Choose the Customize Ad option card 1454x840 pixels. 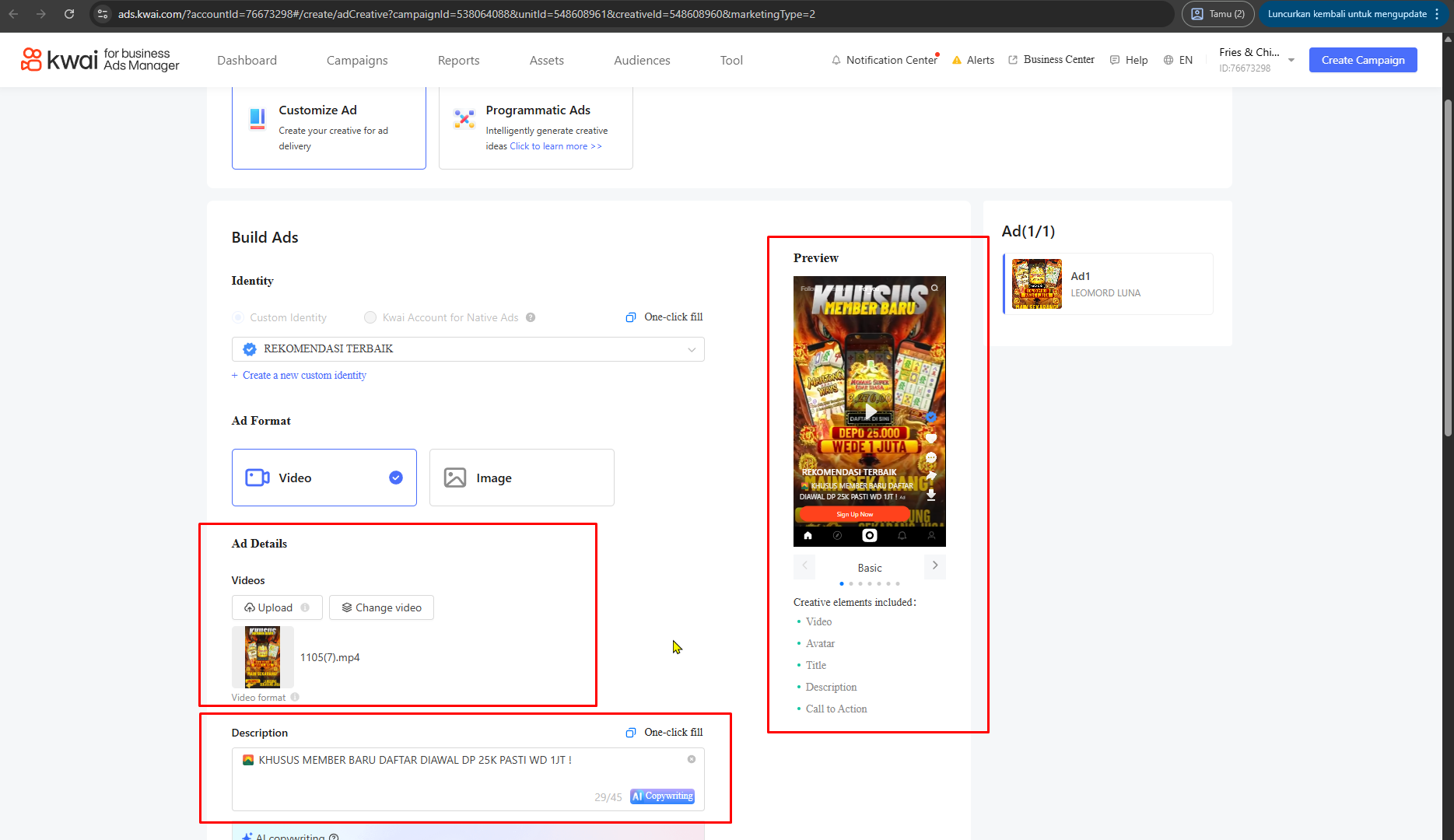329,128
